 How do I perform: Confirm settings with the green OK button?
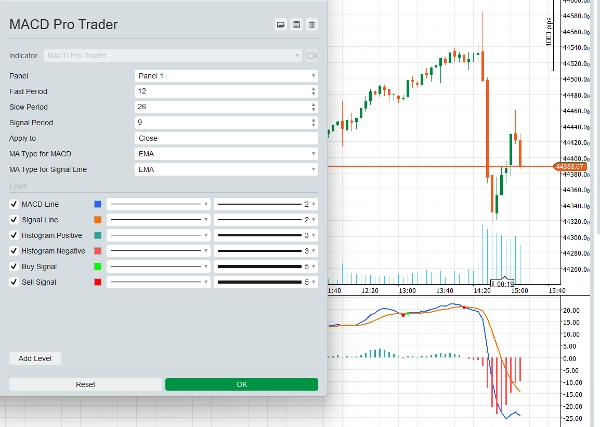241,385
